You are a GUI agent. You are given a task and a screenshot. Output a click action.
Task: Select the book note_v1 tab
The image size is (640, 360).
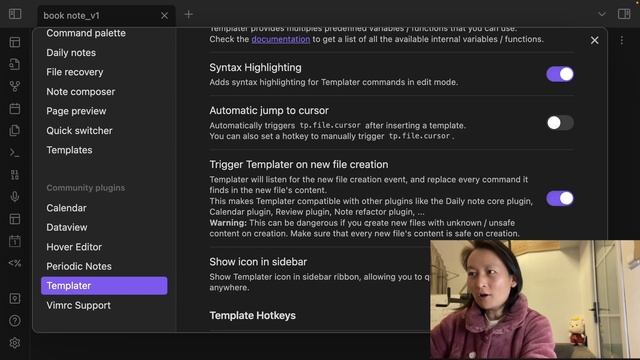(x=107, y=16)
